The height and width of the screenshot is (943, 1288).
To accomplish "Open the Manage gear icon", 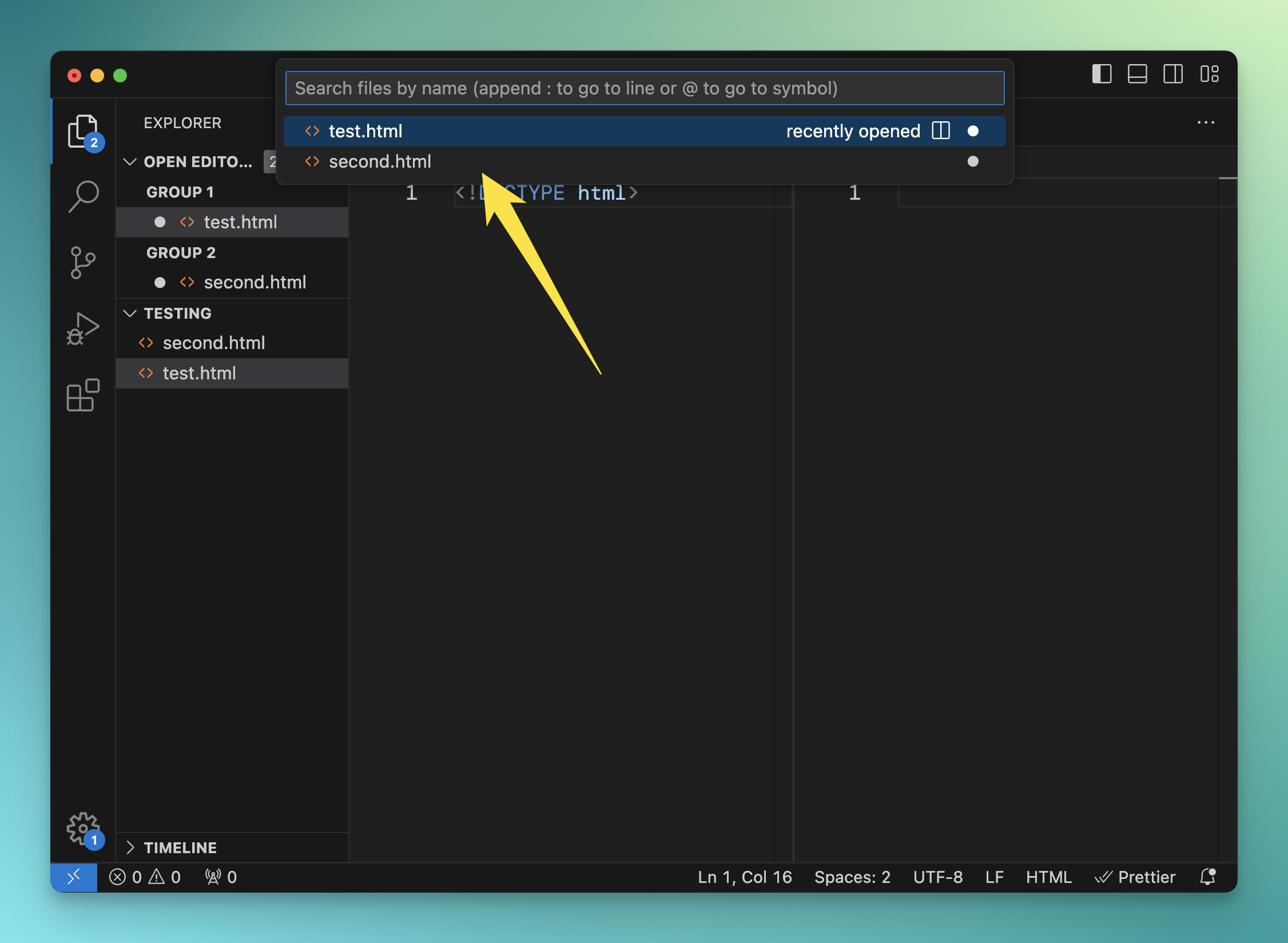I will click(84, 827).
